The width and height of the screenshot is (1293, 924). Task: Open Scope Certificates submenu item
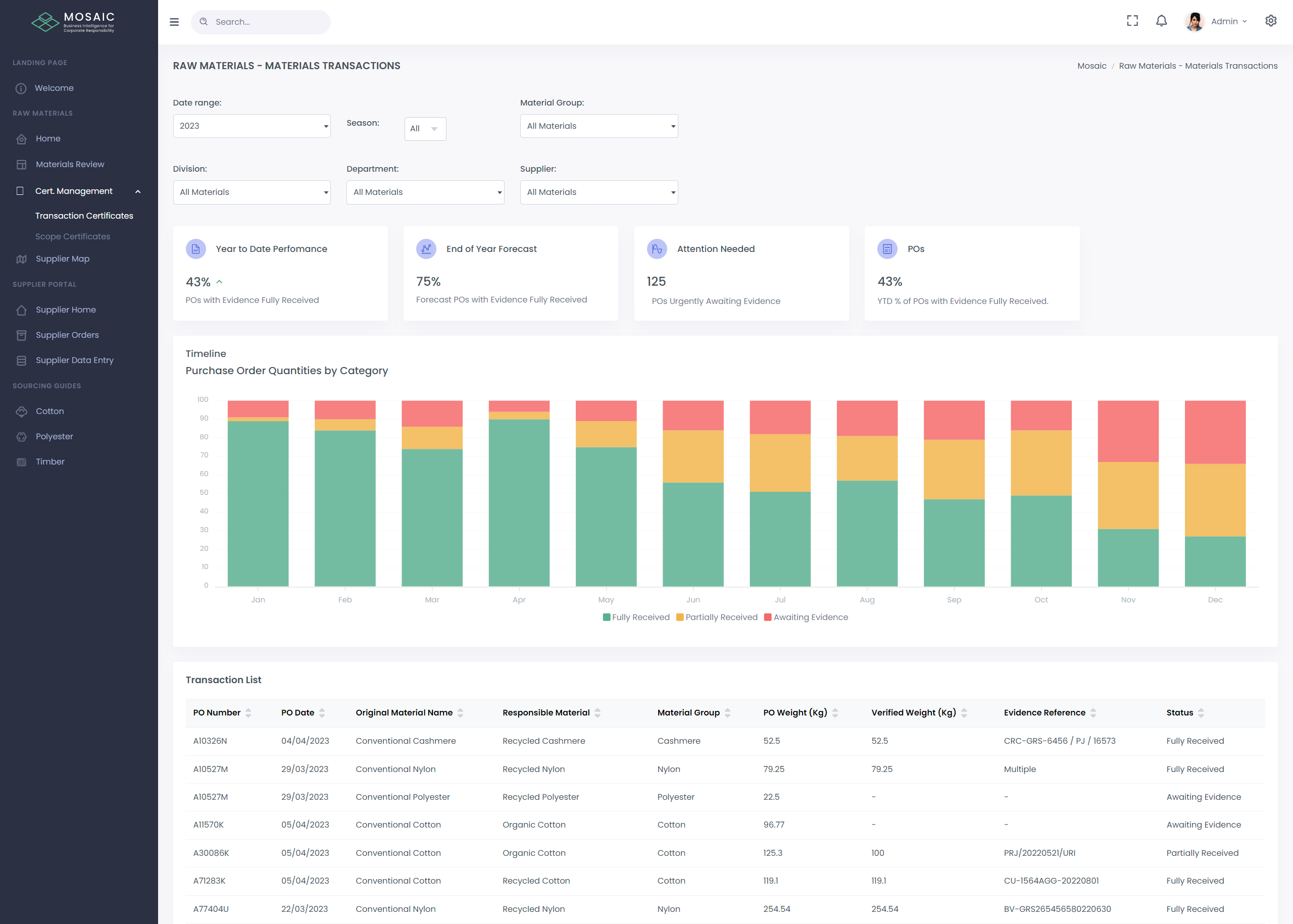point(73,237)
